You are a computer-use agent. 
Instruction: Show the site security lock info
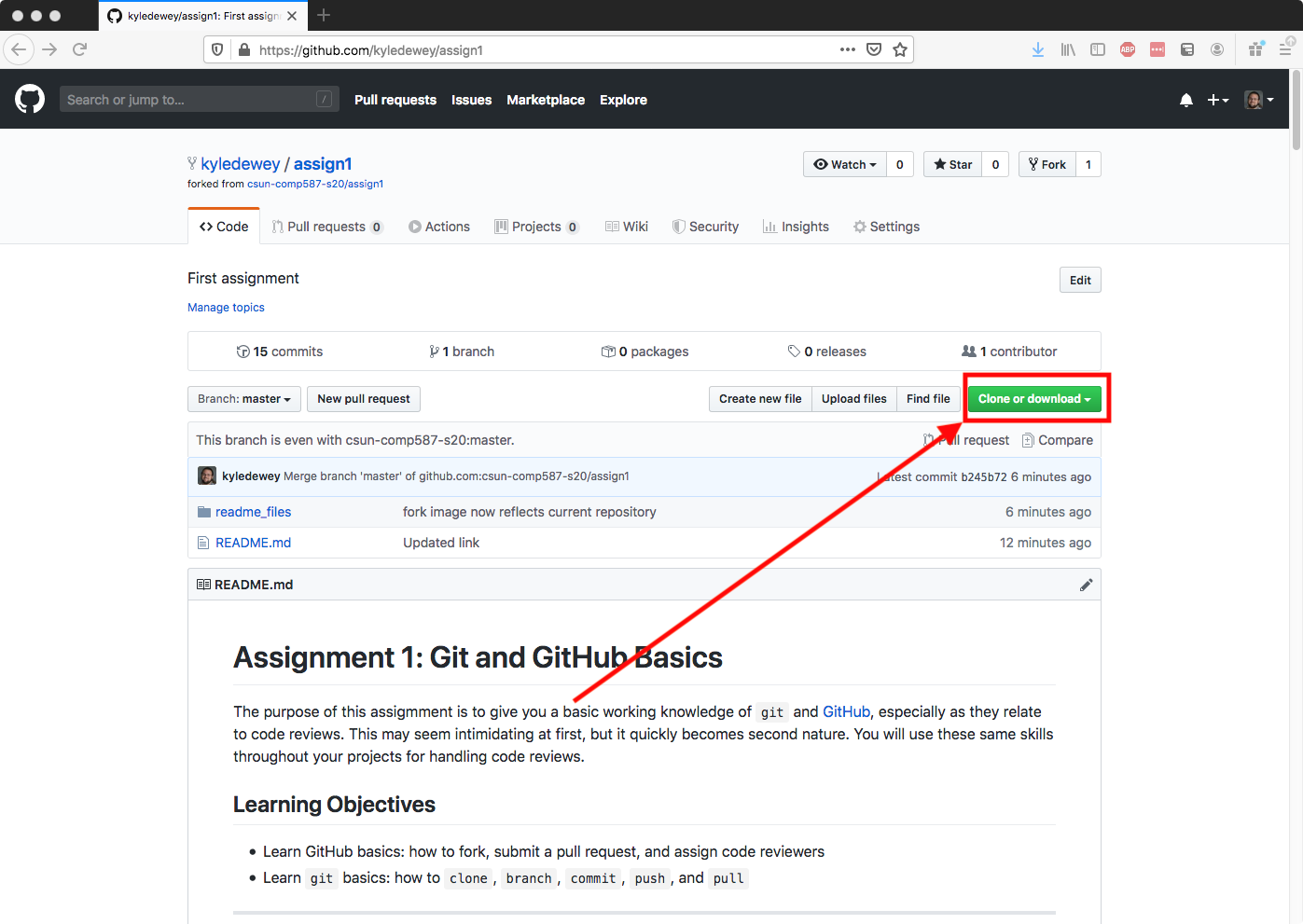pos(244,49)
